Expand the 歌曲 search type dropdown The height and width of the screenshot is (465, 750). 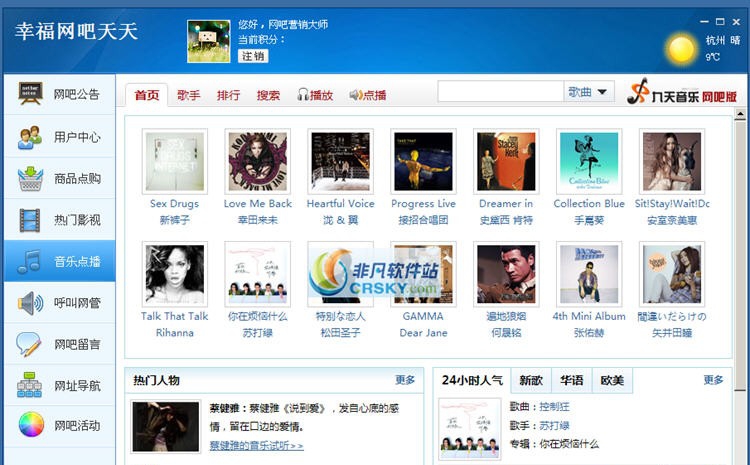(x=589, y=91)
